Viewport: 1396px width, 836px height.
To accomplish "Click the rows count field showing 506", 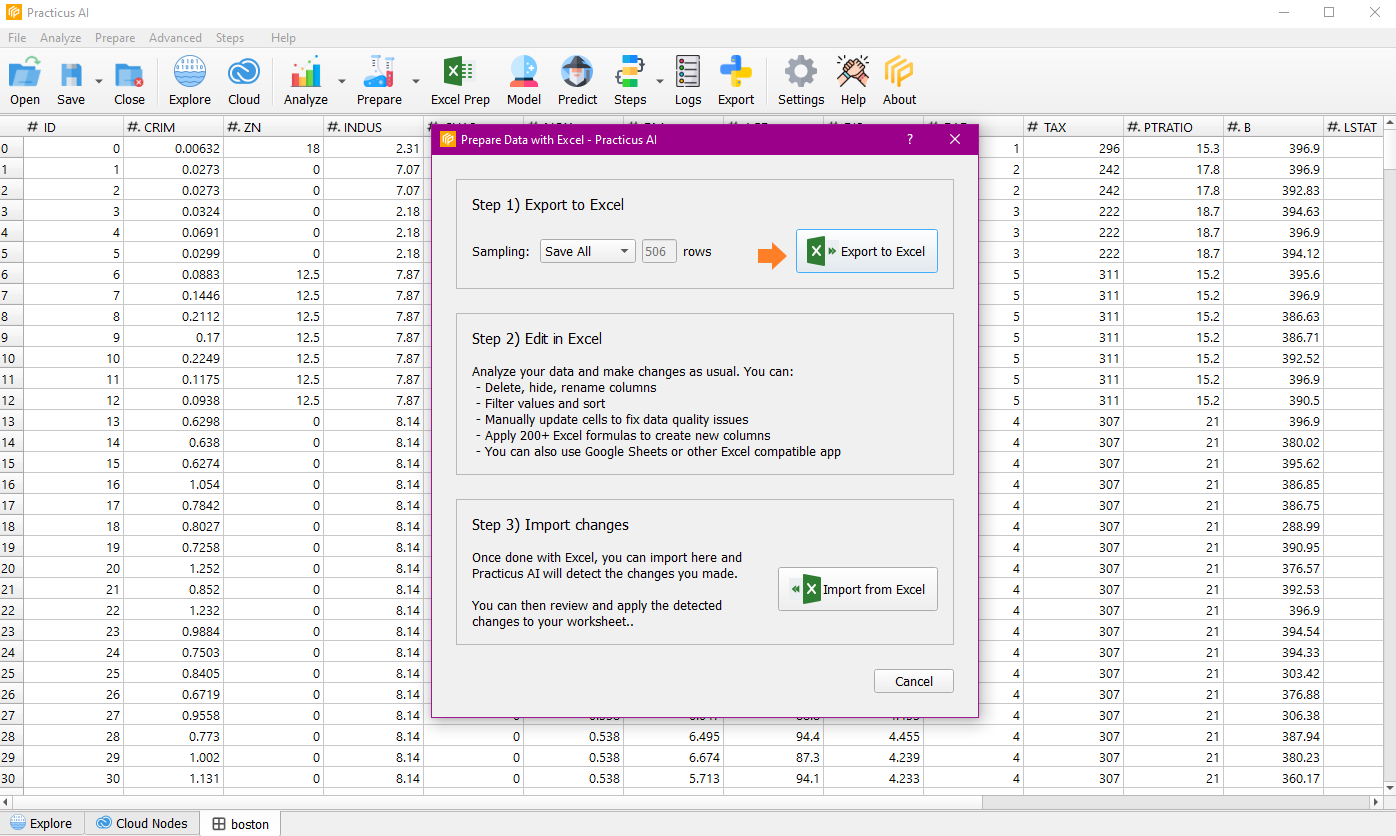I will (x=659, y=251).
